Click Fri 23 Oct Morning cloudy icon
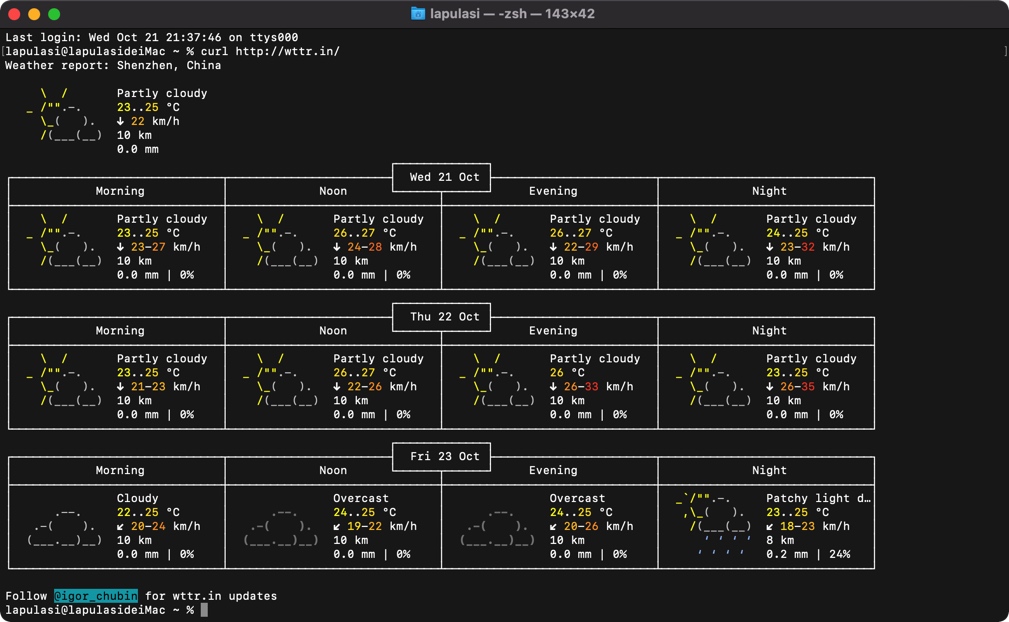The image size is (1009, 622). click(66, 526)
